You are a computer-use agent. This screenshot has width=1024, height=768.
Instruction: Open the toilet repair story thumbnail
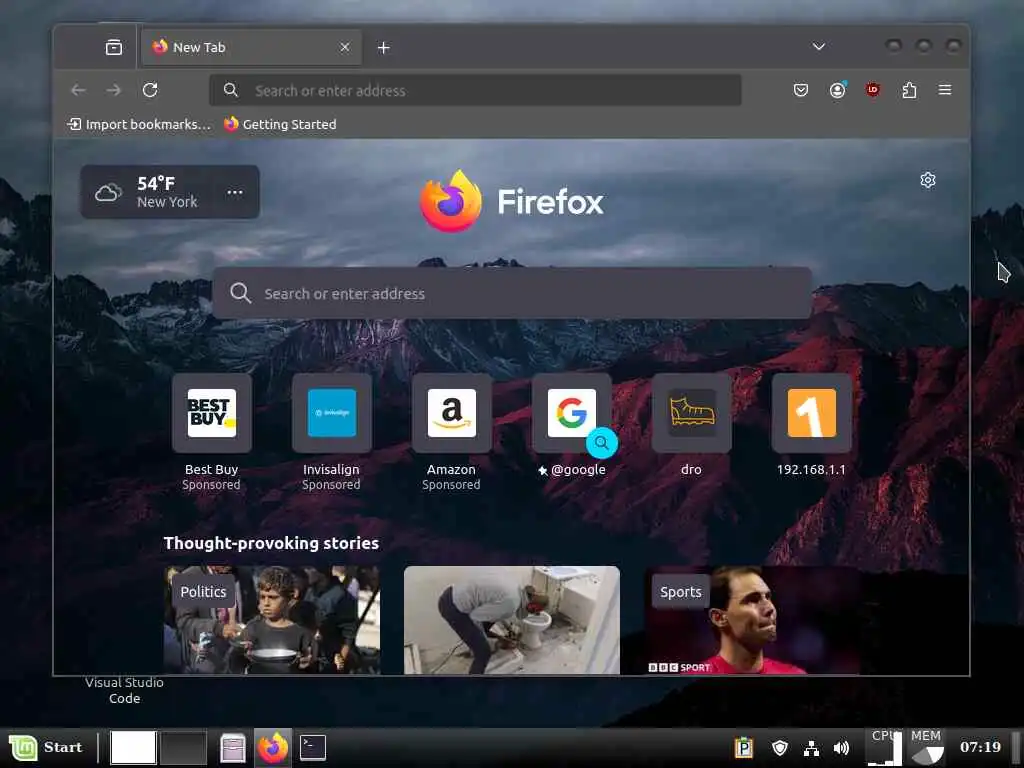[512, 620]
